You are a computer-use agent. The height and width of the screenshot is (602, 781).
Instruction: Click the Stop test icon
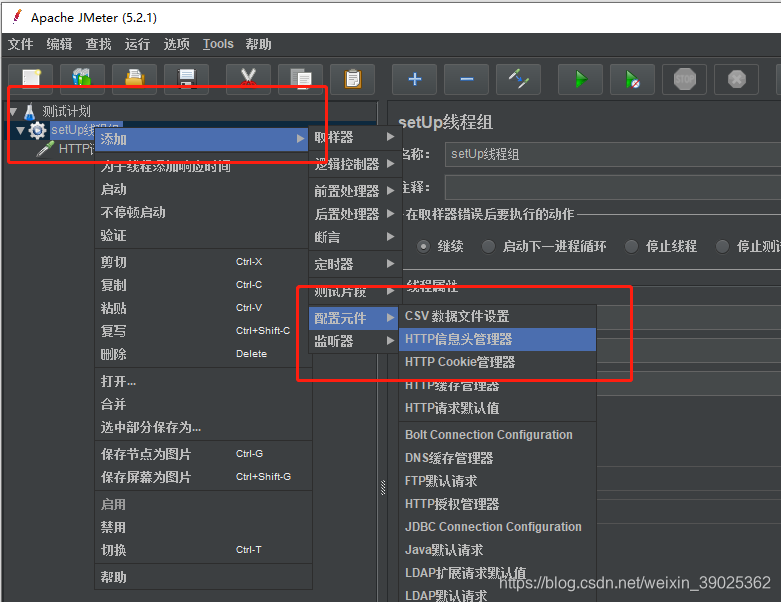point(684,79)
